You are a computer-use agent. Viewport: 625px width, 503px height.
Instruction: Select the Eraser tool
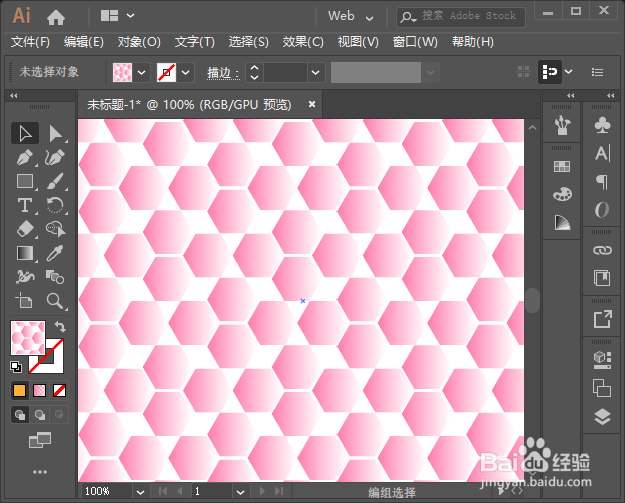[25, 229]
